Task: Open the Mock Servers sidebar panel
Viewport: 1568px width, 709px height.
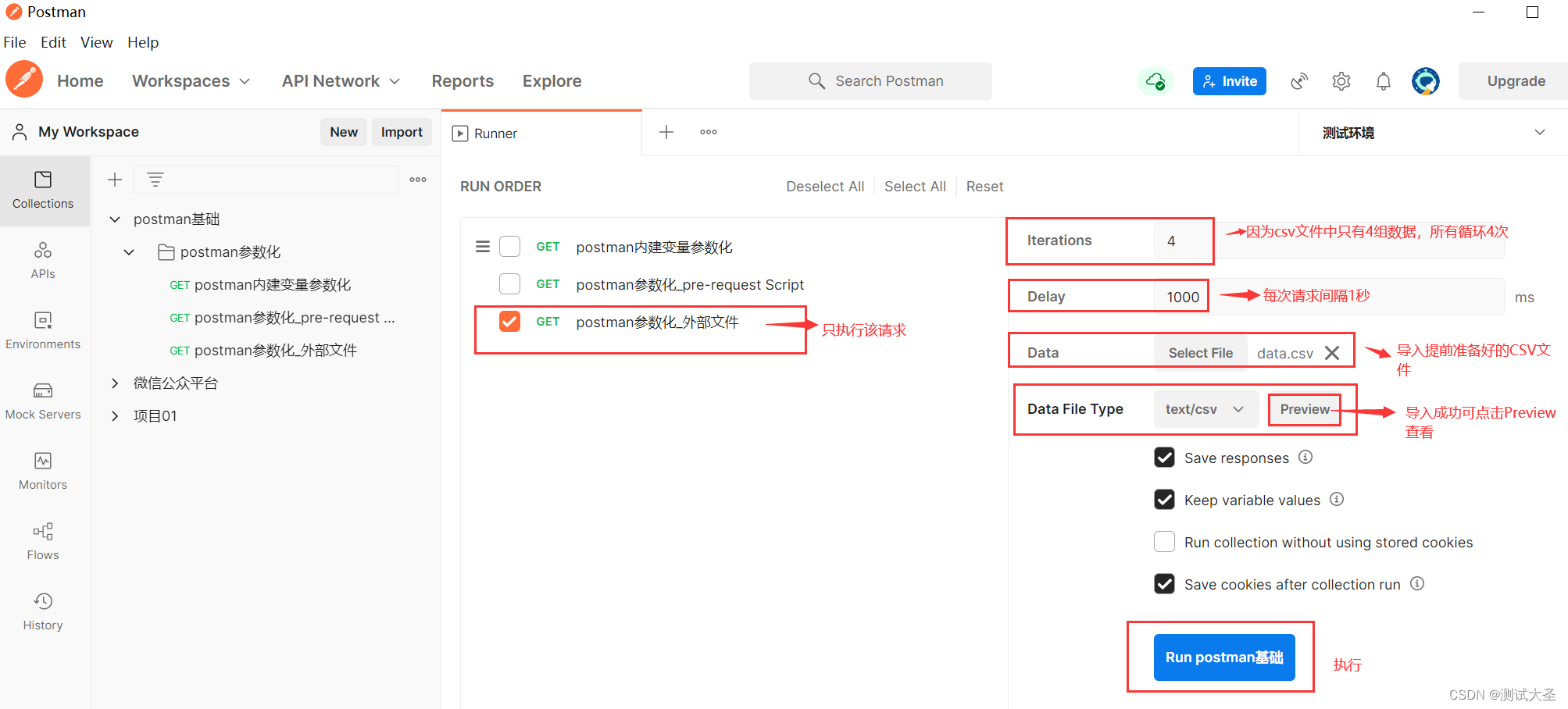Action: point(43,401)
